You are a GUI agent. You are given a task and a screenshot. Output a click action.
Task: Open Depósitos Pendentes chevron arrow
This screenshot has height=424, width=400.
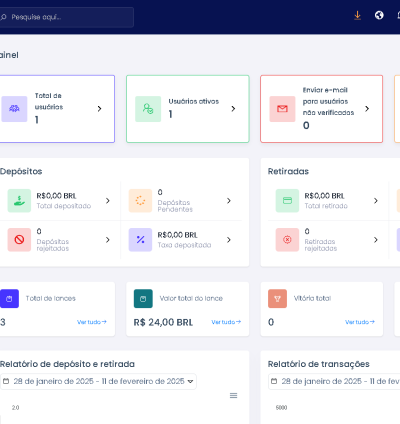pos(229,201)
